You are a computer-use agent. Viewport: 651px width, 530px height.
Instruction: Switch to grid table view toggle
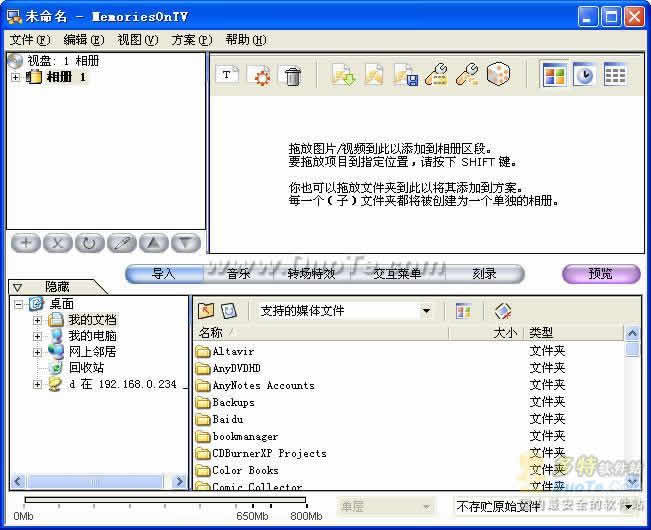[x=615, y=76]
